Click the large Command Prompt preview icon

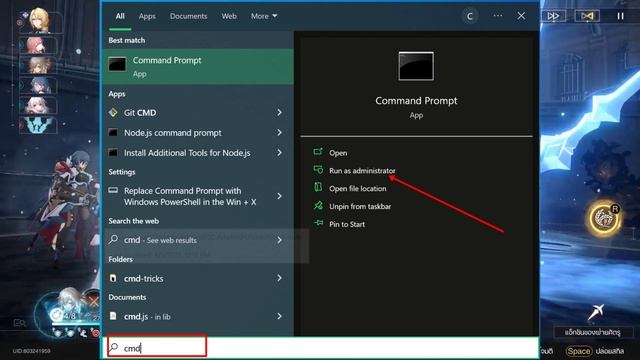point(416,66)
